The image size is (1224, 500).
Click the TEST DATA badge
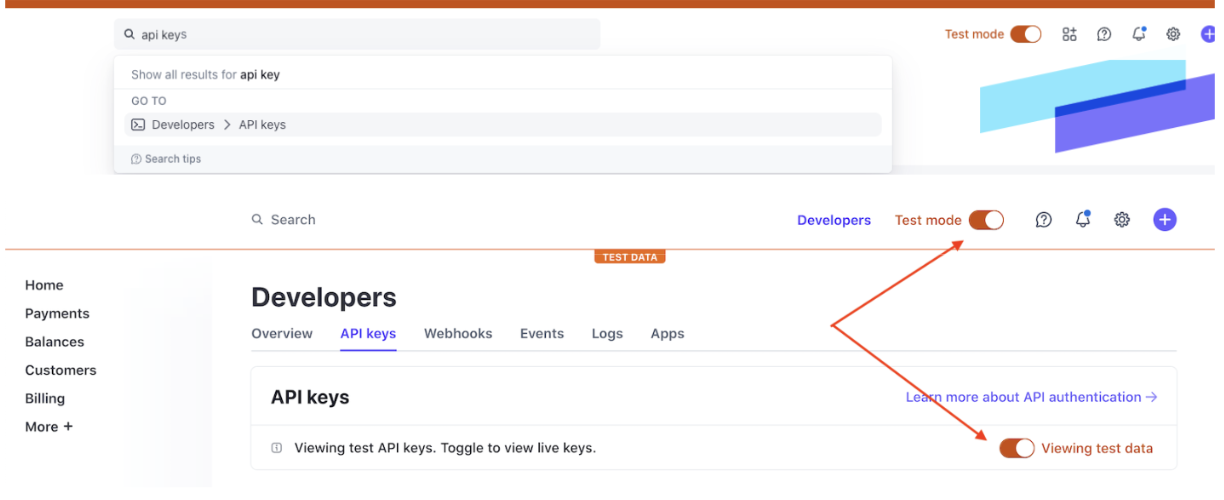pyautogui.click(x=629, y=257)
